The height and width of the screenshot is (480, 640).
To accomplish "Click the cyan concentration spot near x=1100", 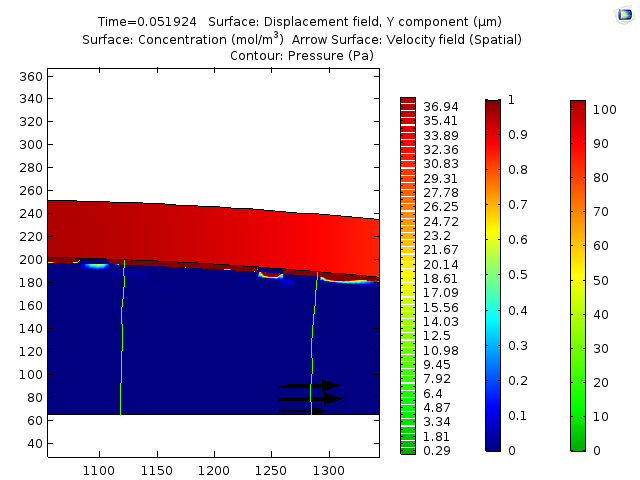I will (x=95, y=265).
